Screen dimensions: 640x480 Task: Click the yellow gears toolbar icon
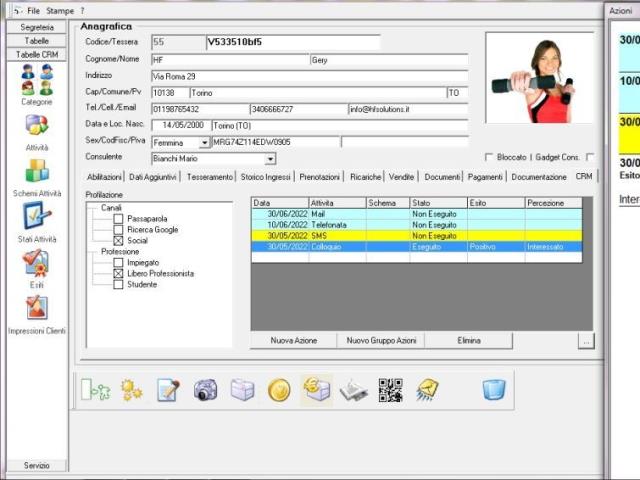131,390
